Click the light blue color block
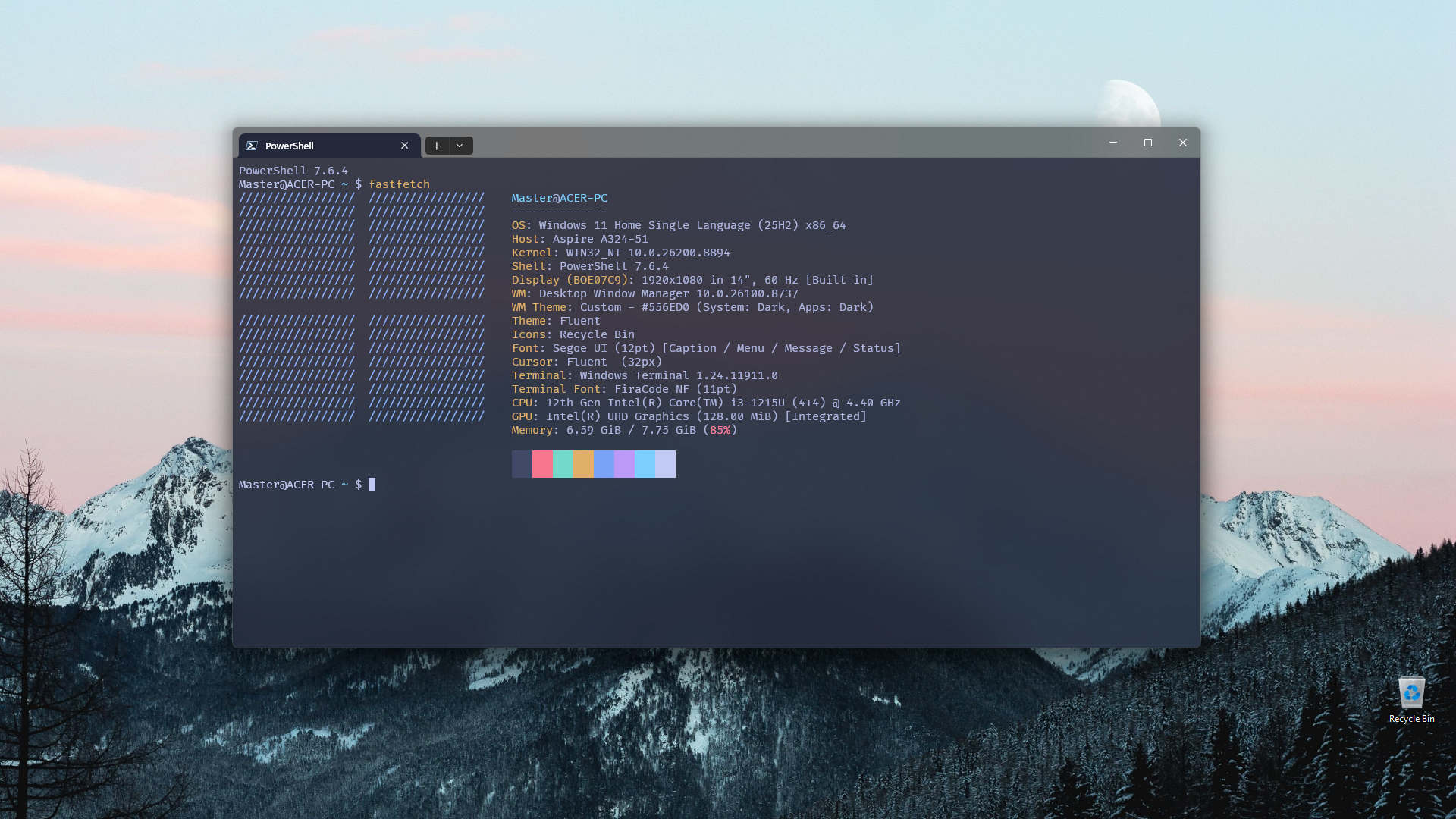Image resolution: width=1456 pixels, height=819 pixels. (645, 464)
